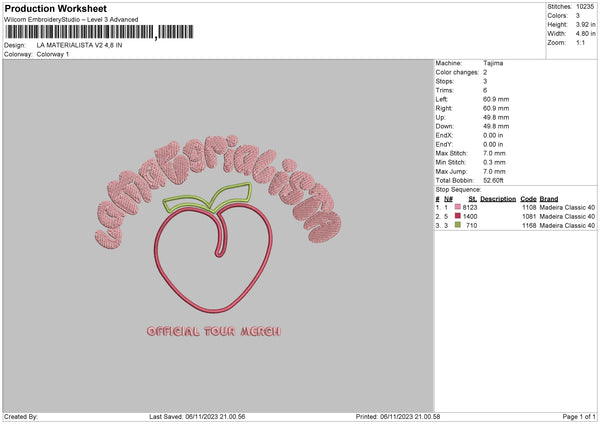The width and height of the screenshot is (600, 424).
Task: Click the Machine value Tajima
Action: (x=493, y=63)
